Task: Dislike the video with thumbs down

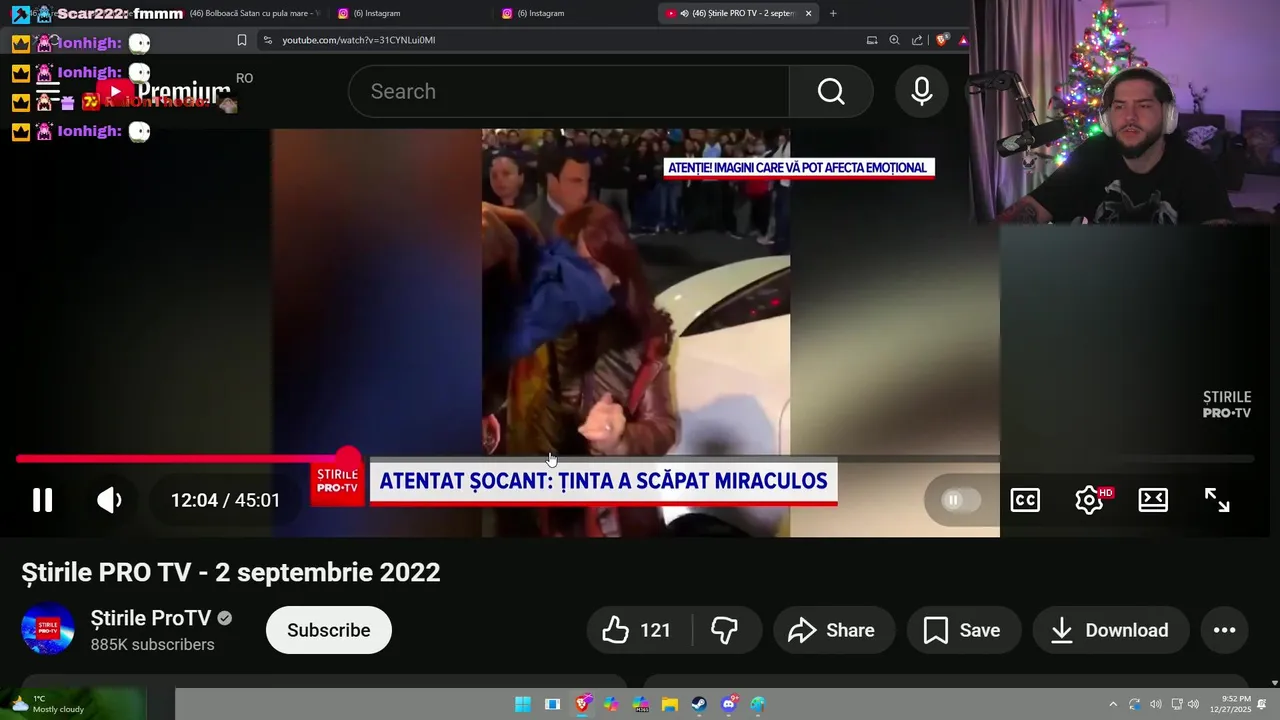Action: click(725, 630)
